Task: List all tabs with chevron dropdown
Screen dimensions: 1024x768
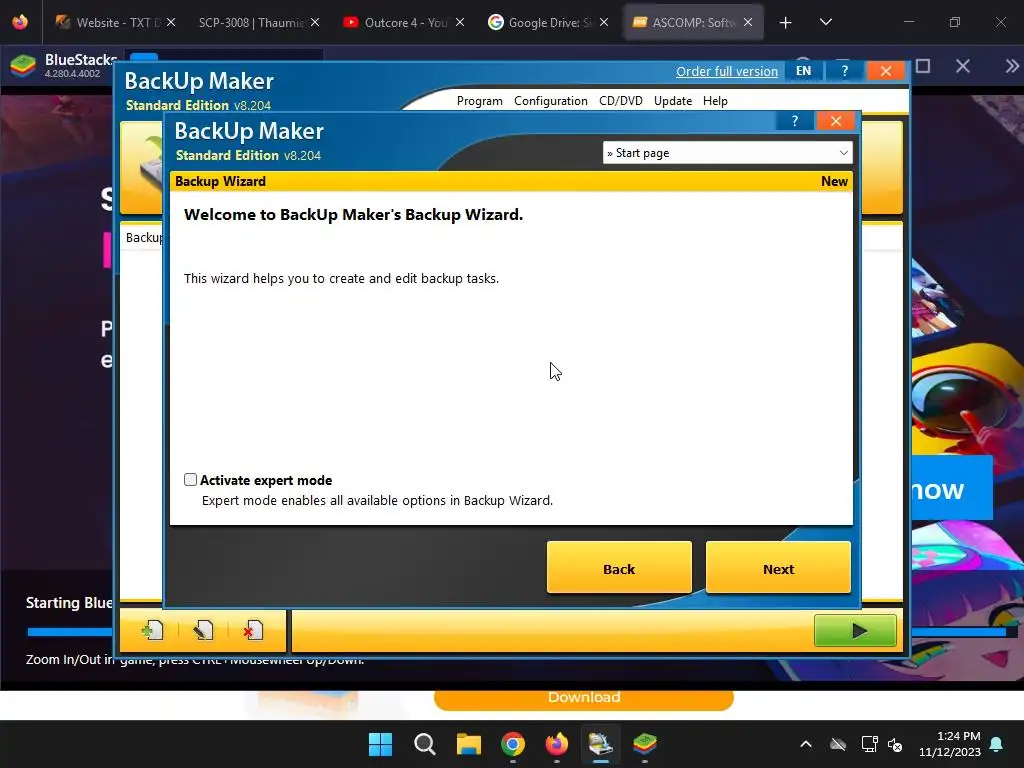Action: pyautogui.click(x=825, y=22)
